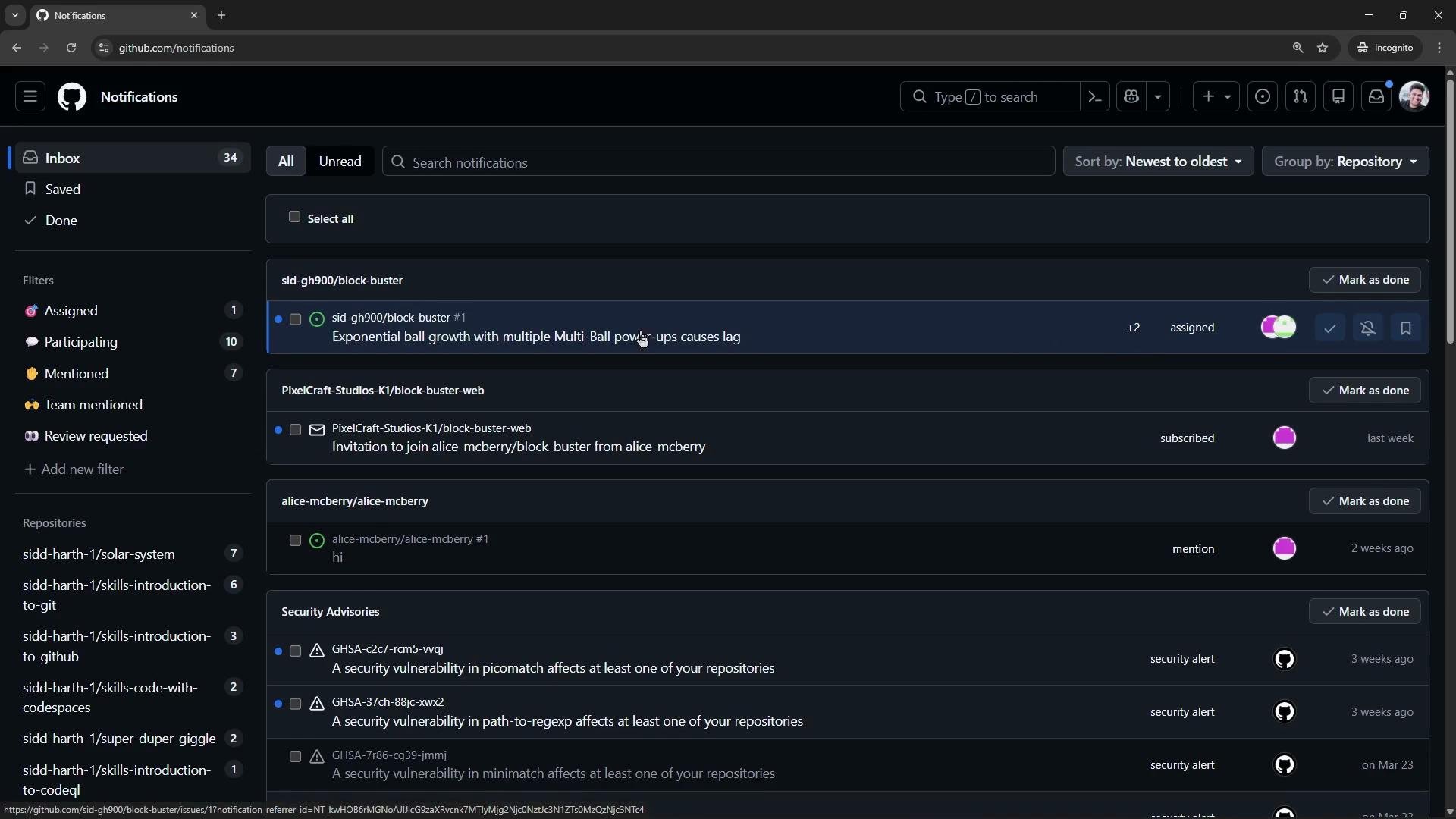Click the browser address bar URL
This screenshot has width=1456, height=819.
pyautogui.click(x=176, y=48)
